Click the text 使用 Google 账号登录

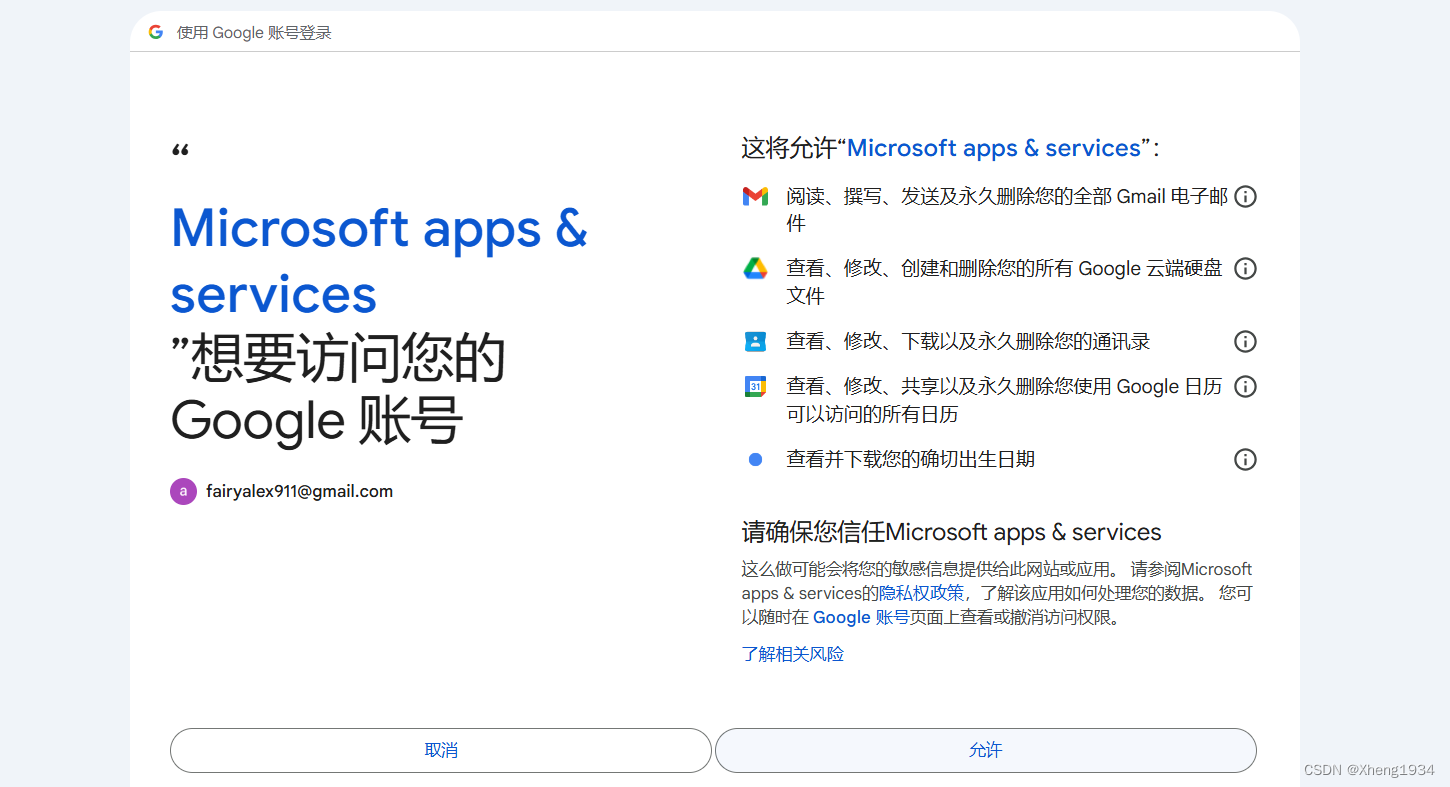(254, 33)
